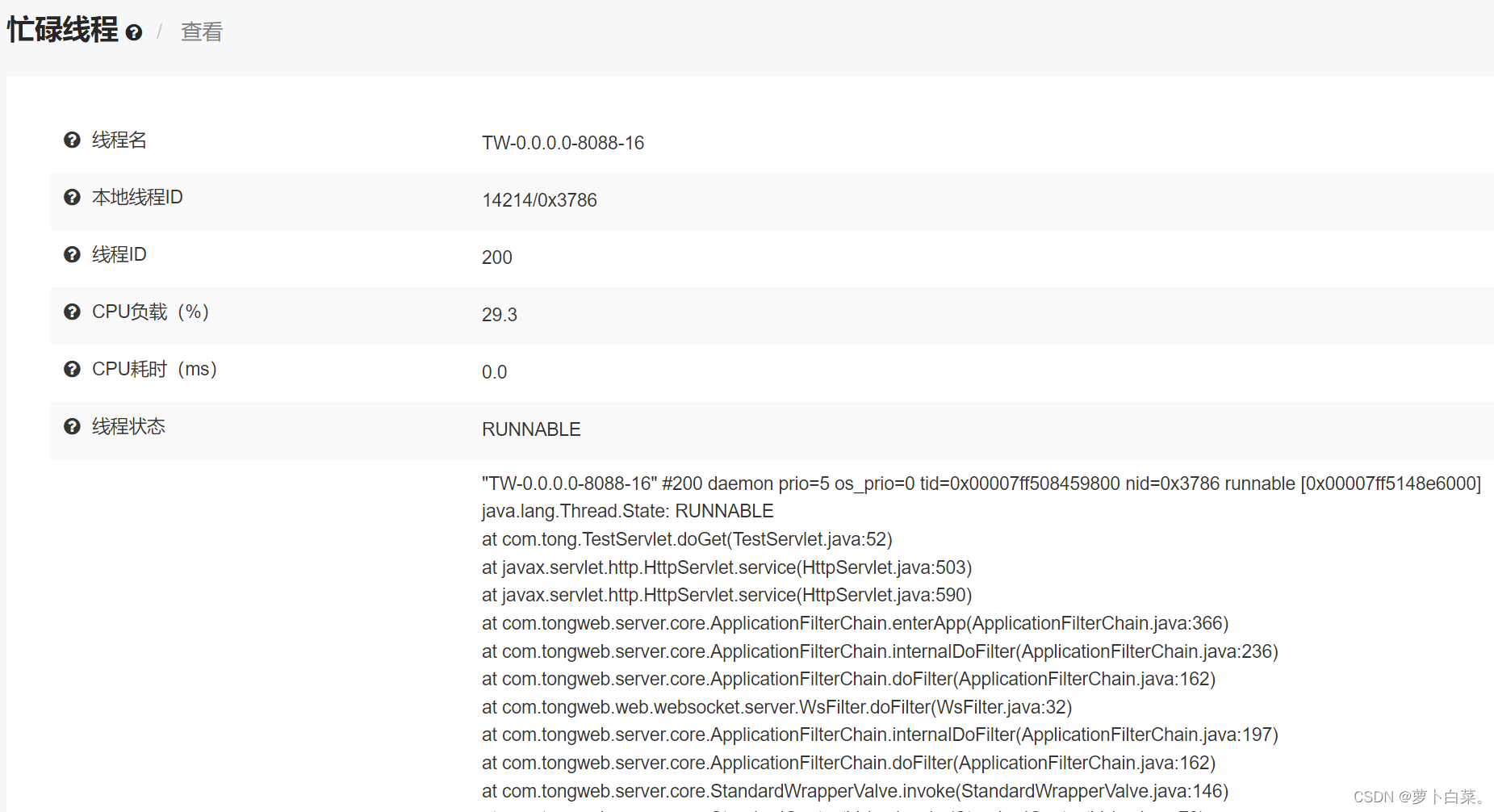This screenshot has height=812, width=1494.
Task: Click internalDoFilter ApplicationFilterChain.java:236 line
Action: (880, 651)
